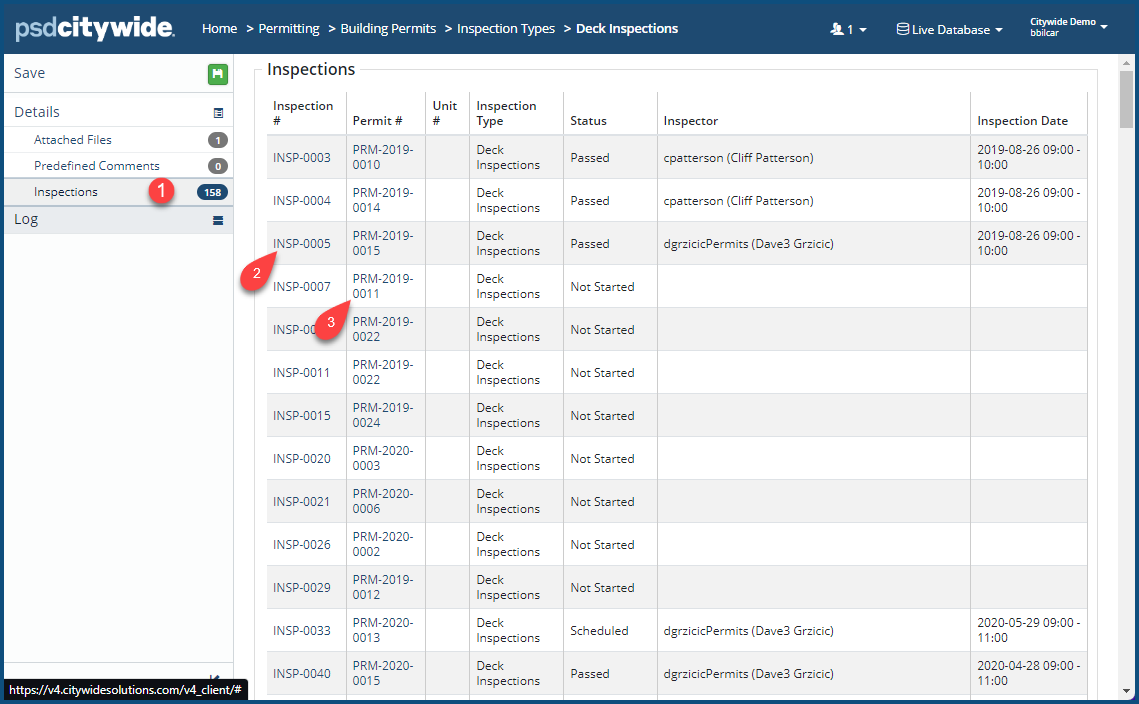The width and height of the screenshot is (1139, 704).
Task: Click Scheduled status for INSP-0033
Action: tap(599, 631)
